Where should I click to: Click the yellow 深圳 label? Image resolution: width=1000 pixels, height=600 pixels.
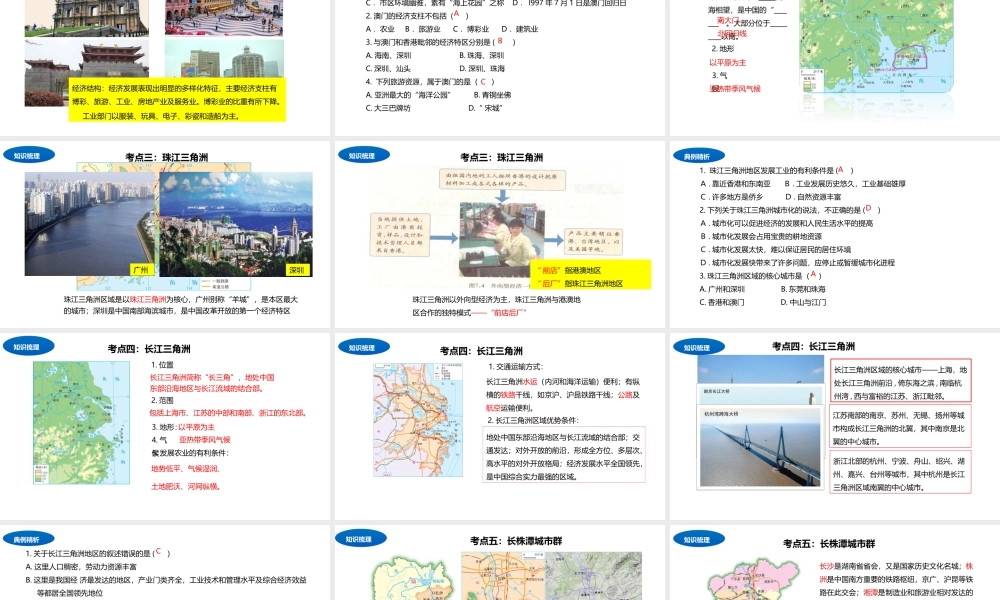point(297,270)
